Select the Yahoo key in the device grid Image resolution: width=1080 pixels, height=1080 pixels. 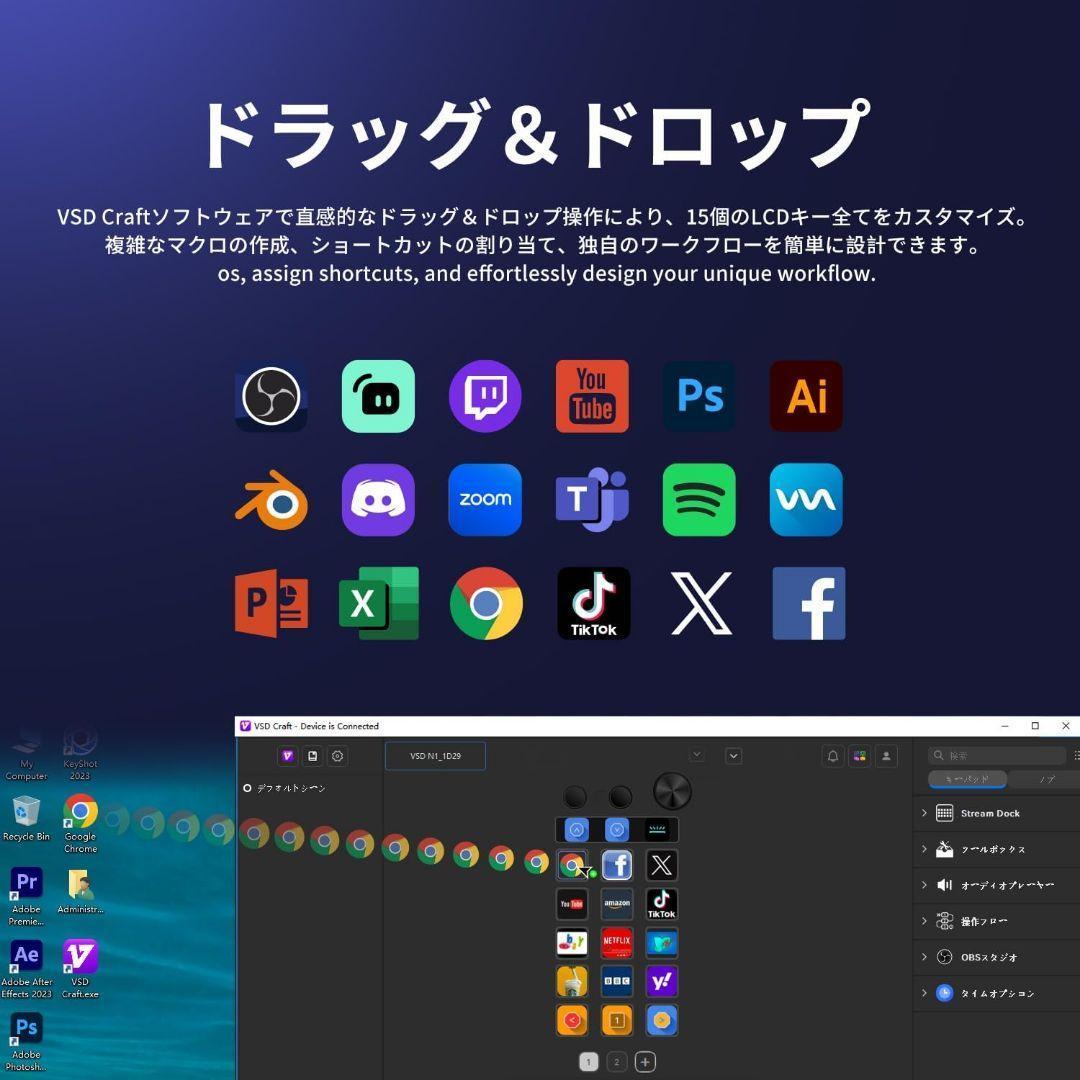pyautogui.click(x=661, y=982)
